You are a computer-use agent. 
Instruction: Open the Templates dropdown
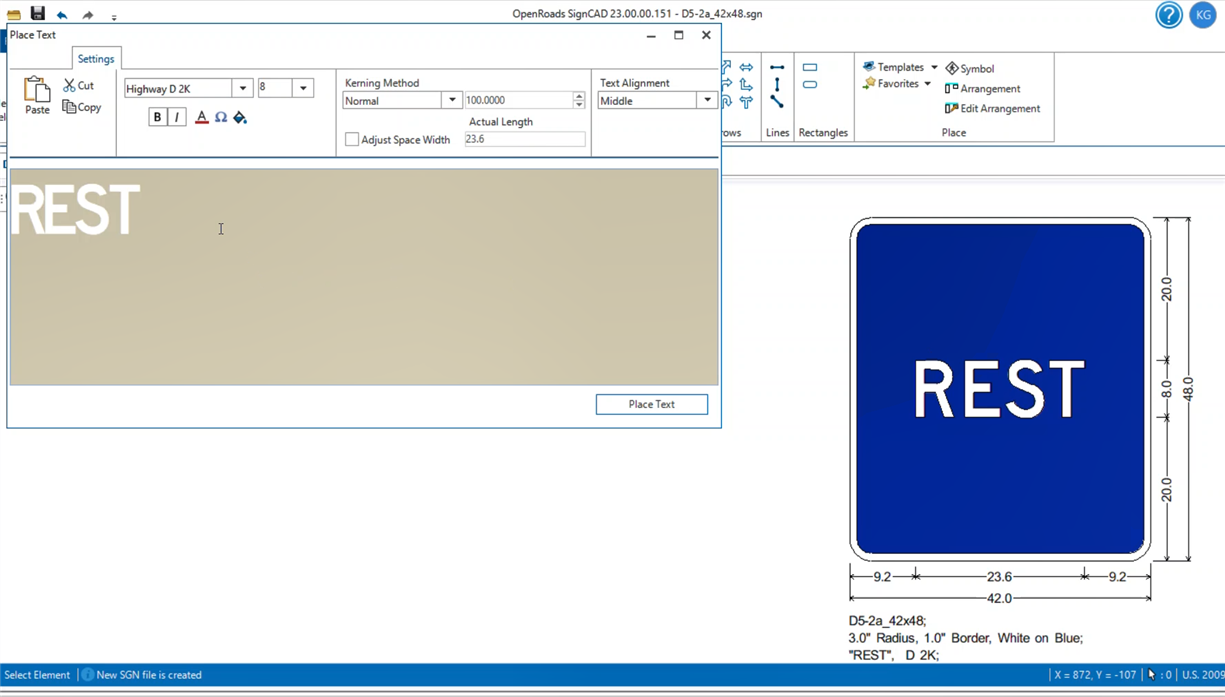[x=900, y=67]
